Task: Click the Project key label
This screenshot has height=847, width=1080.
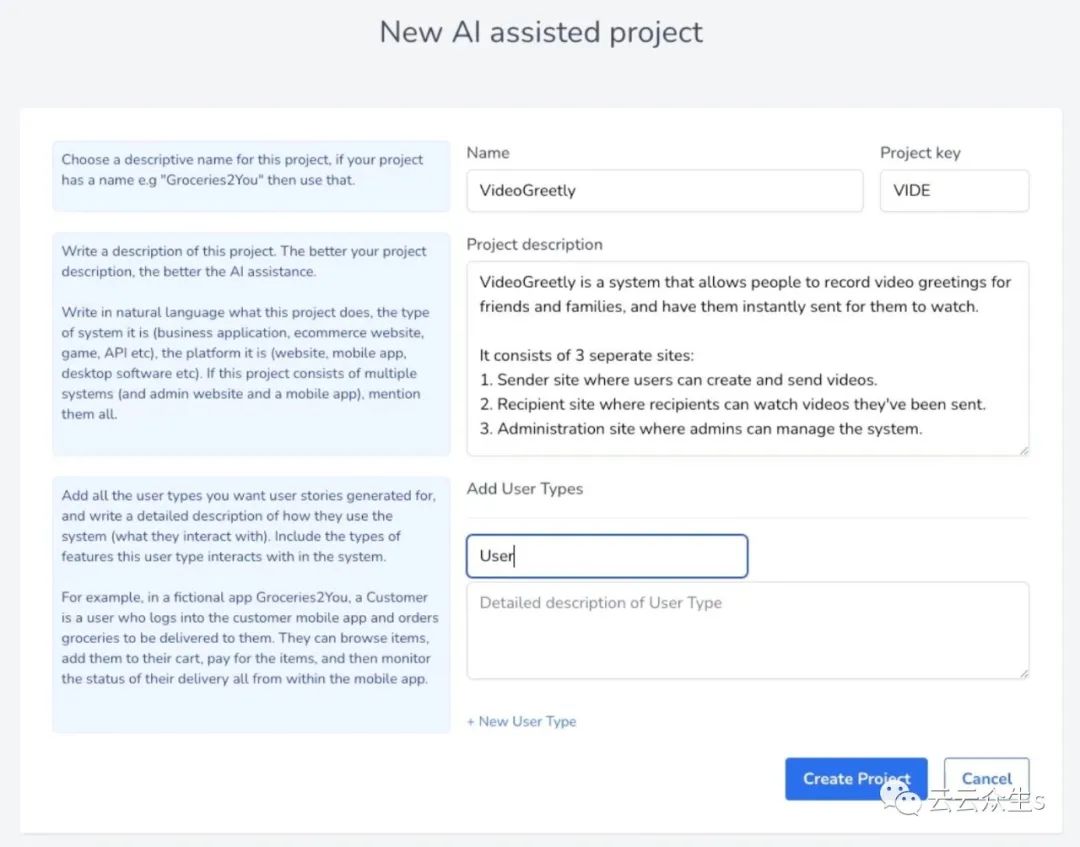Action: [919, 153]
